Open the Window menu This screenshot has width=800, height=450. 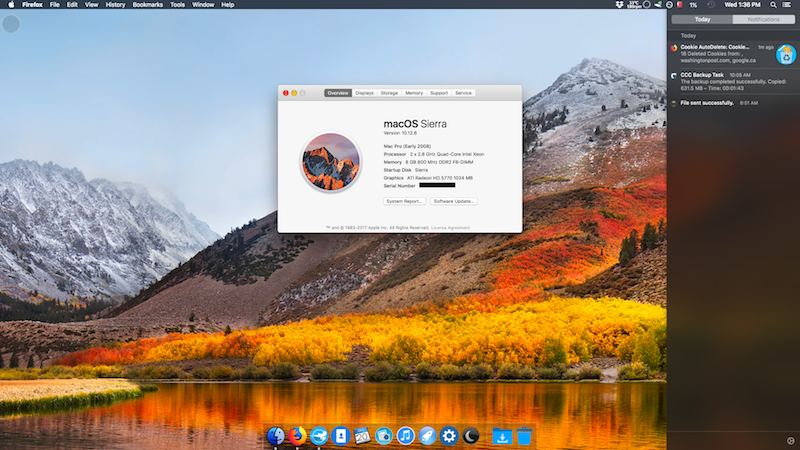(203, 5)
